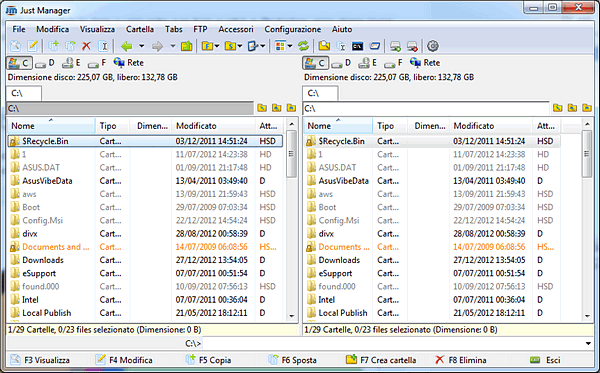Open the FTP menu
Viewport: 600px width, 373px height.
[x=200, y=29]
